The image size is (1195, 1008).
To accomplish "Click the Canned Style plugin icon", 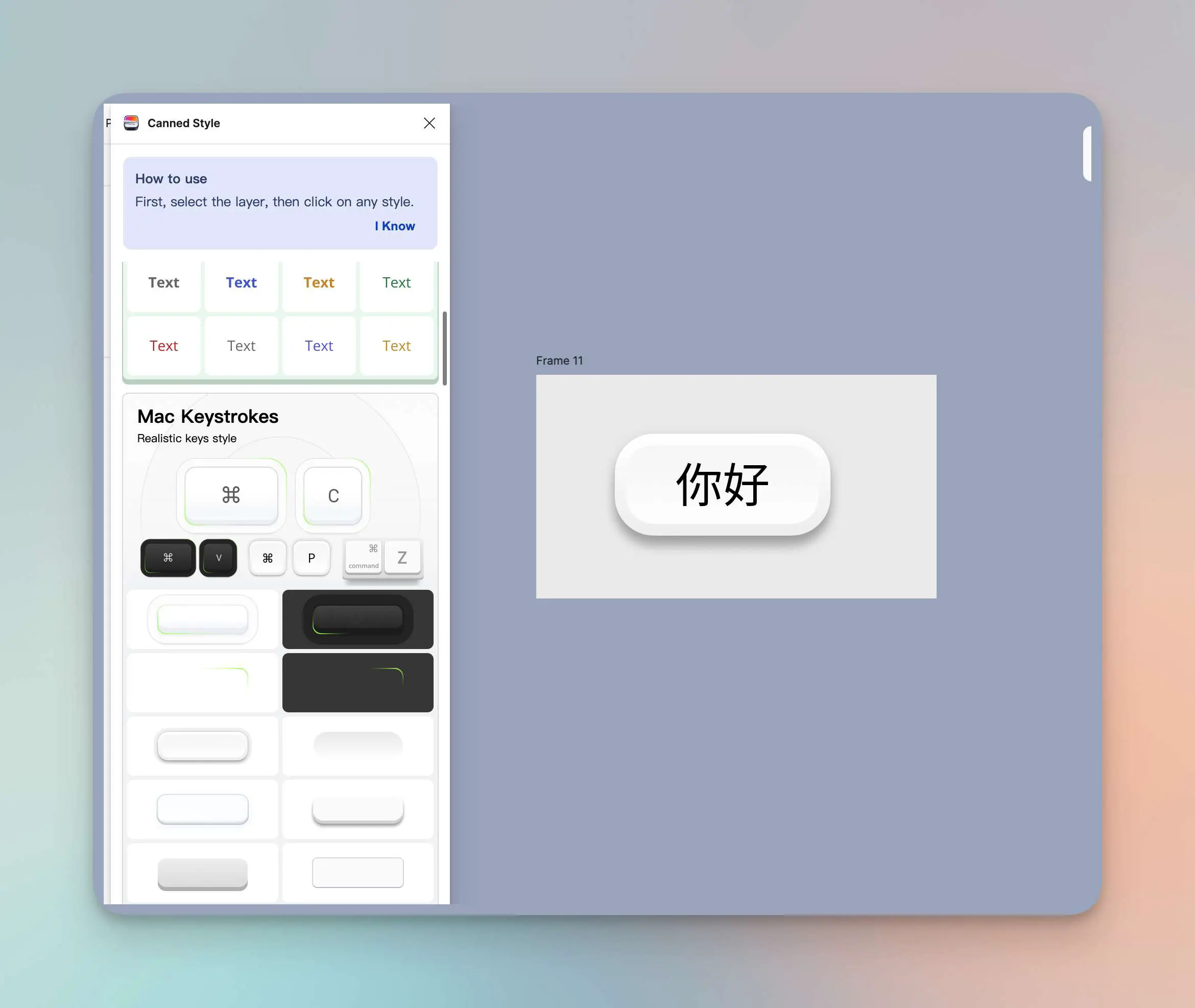I will click(131, 122).
